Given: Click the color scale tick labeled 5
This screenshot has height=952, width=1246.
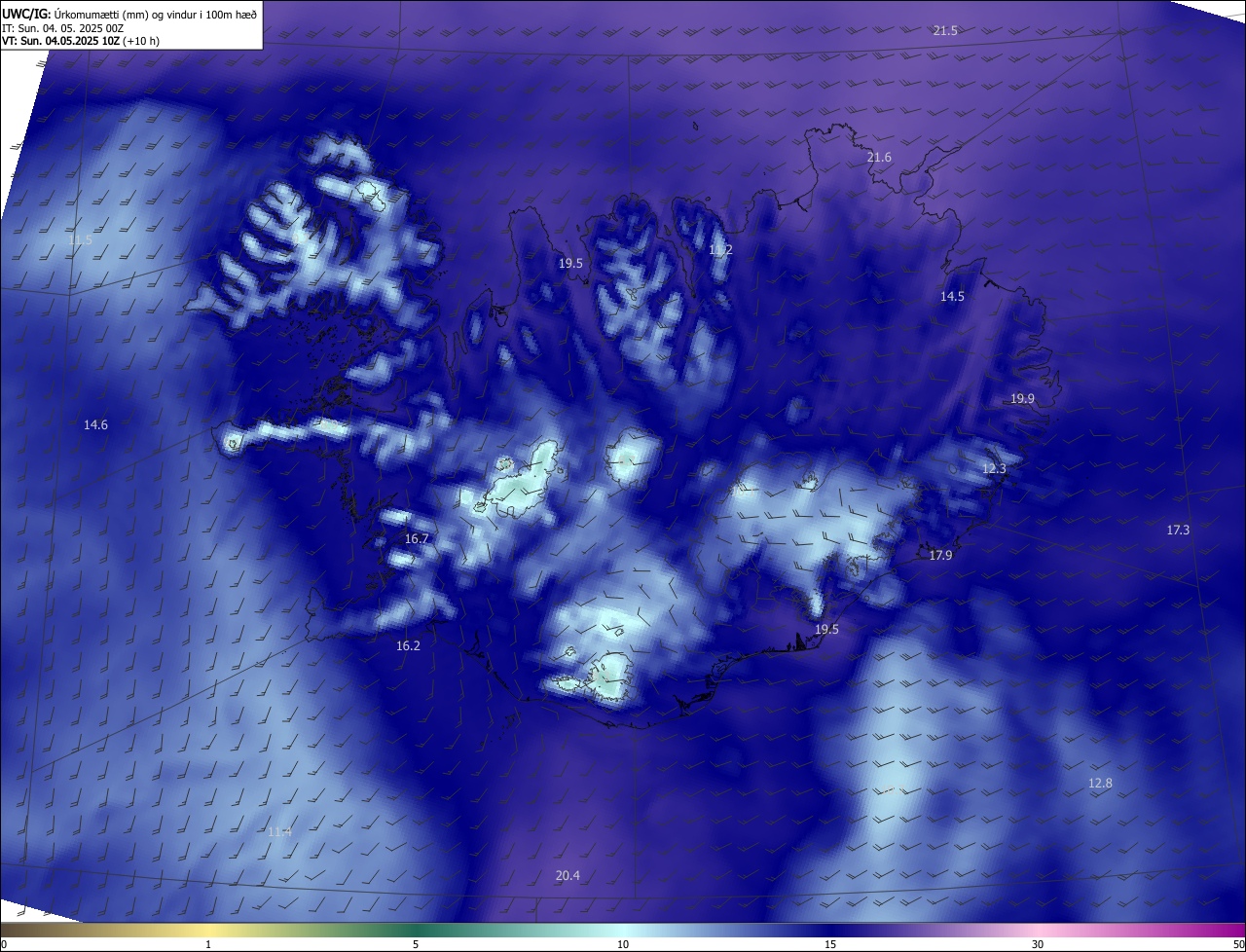Looking at the screenshot, I should 416,944.
